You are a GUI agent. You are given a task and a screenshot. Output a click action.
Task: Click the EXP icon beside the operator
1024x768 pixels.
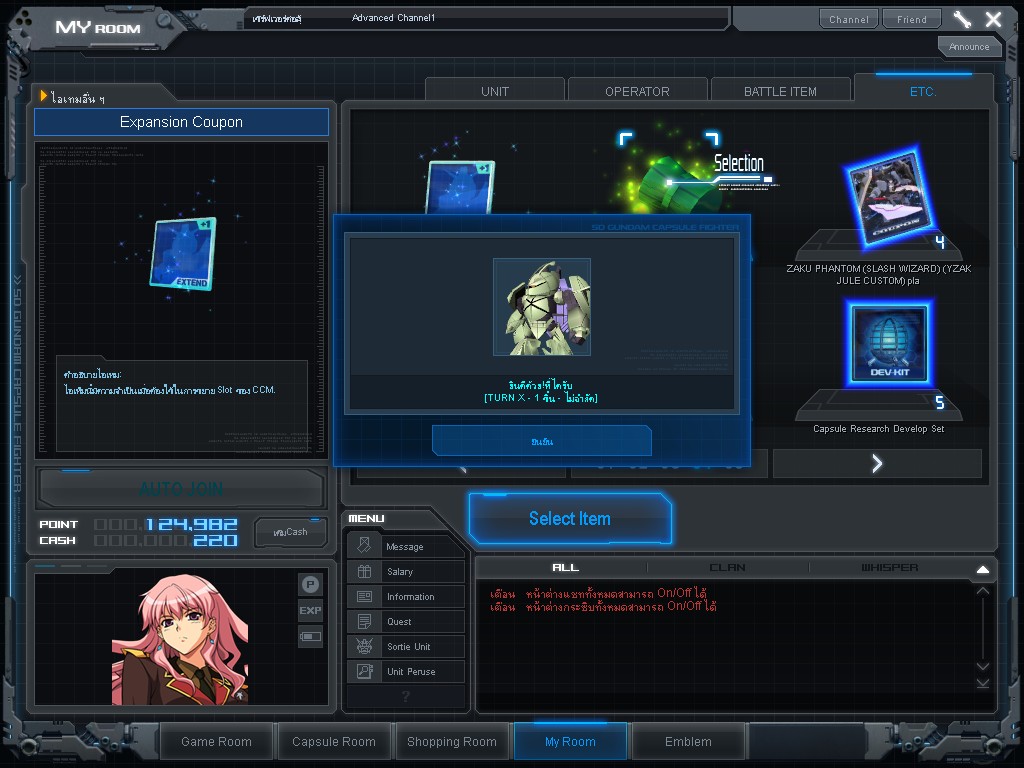tap(310, 611)
